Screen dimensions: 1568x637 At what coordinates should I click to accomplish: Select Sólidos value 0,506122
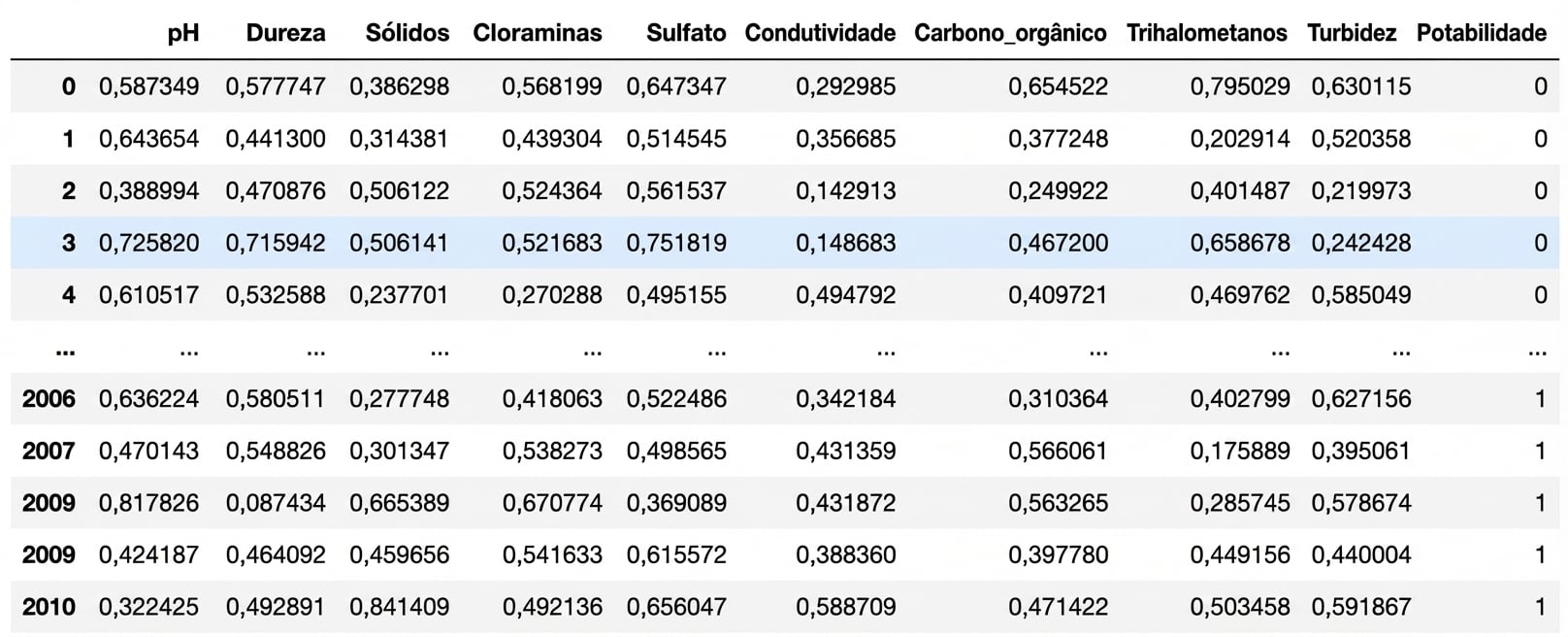click(399, 190)
